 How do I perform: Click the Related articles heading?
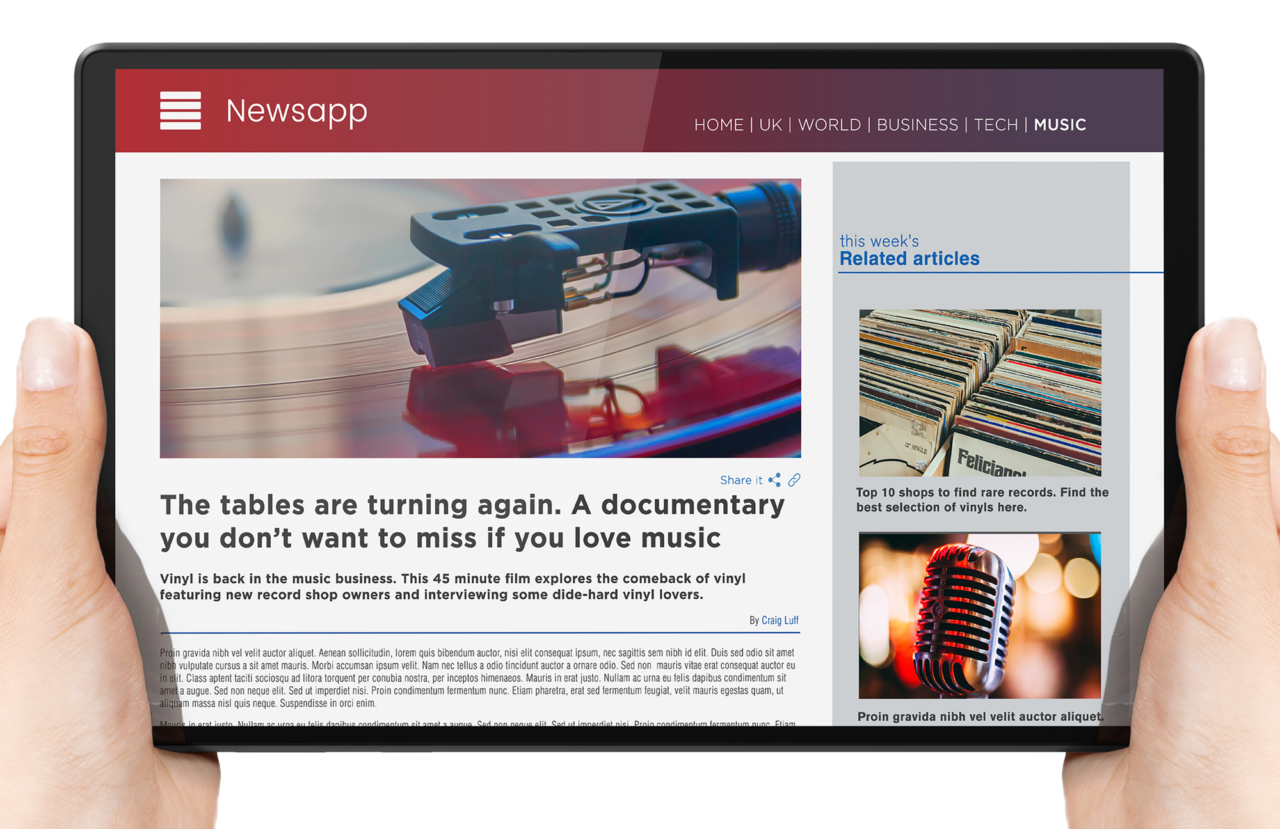pos(909,259)
